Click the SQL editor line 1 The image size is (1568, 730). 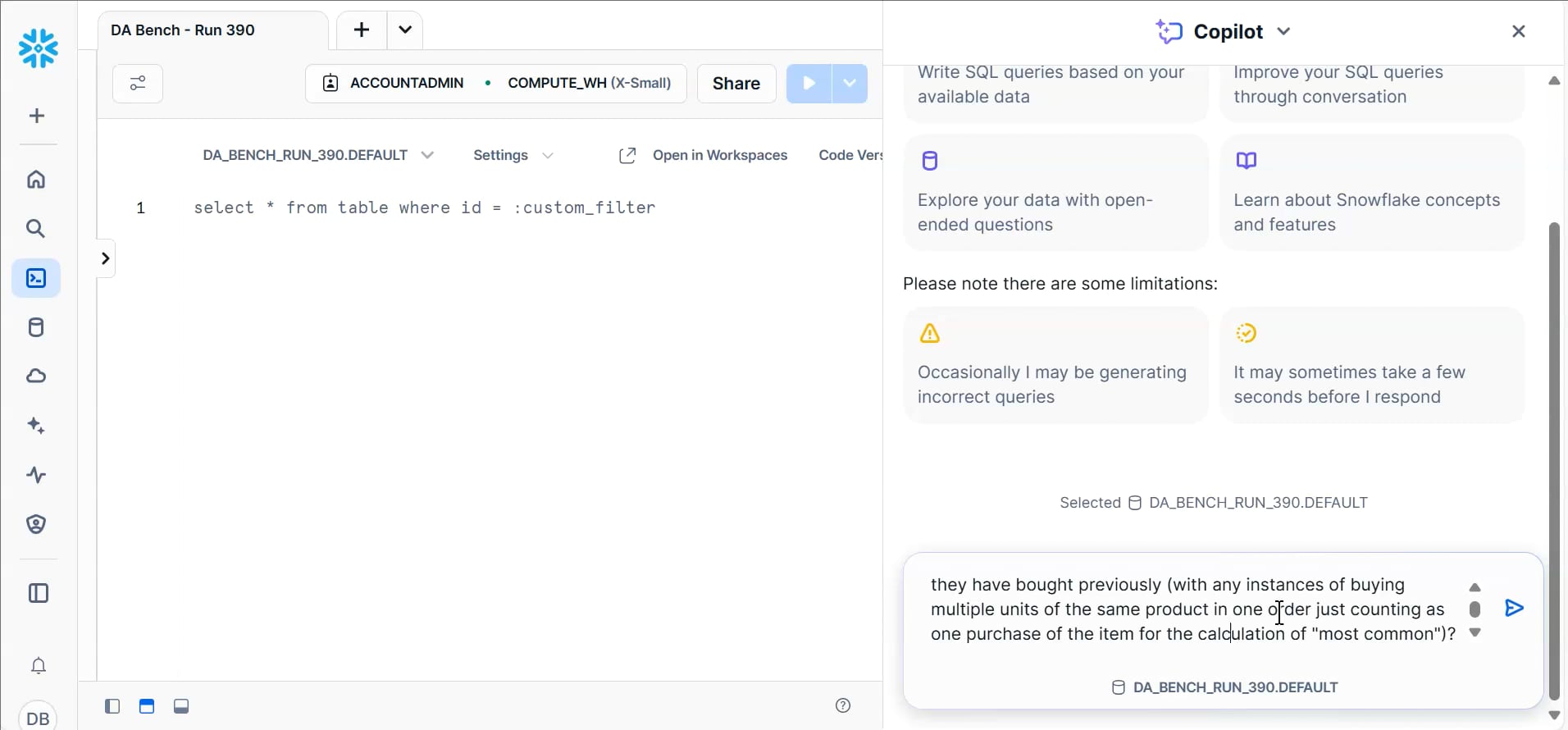point(425,208)
